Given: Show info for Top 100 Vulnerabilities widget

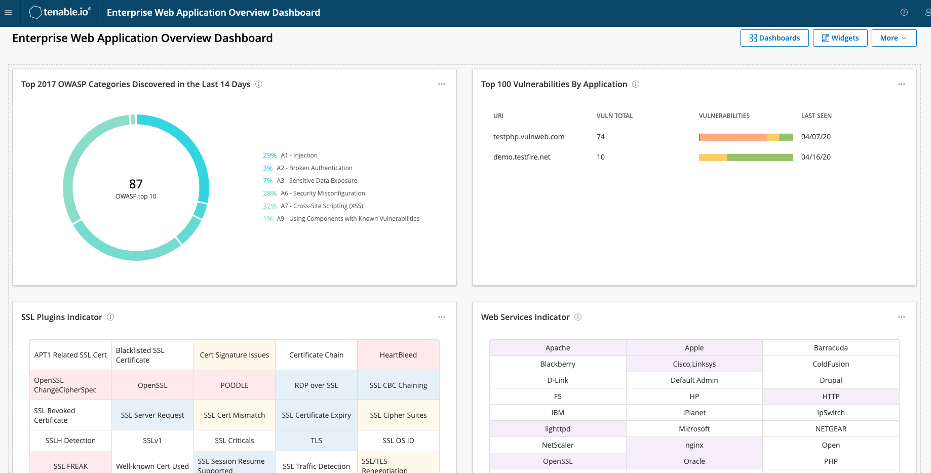Looking at the screenshot, I should [635, 84].
